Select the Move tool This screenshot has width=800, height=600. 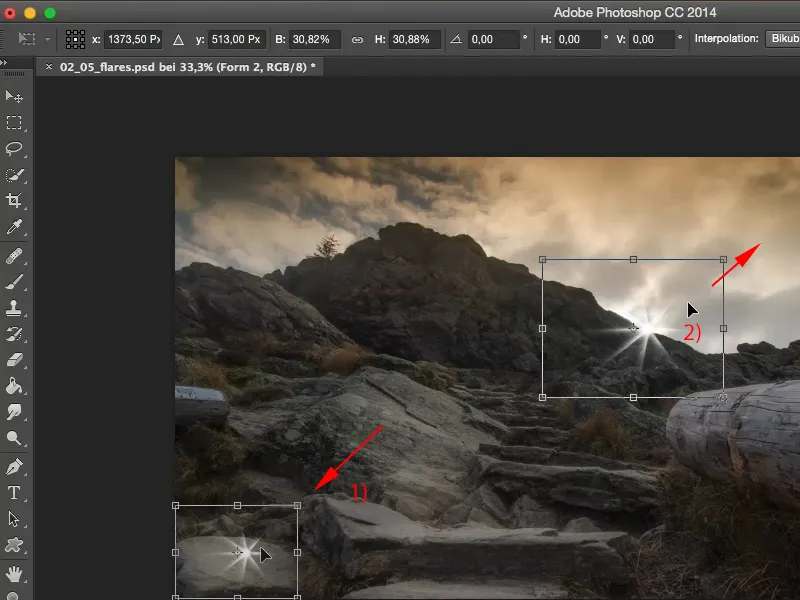[x=14, y=96]
